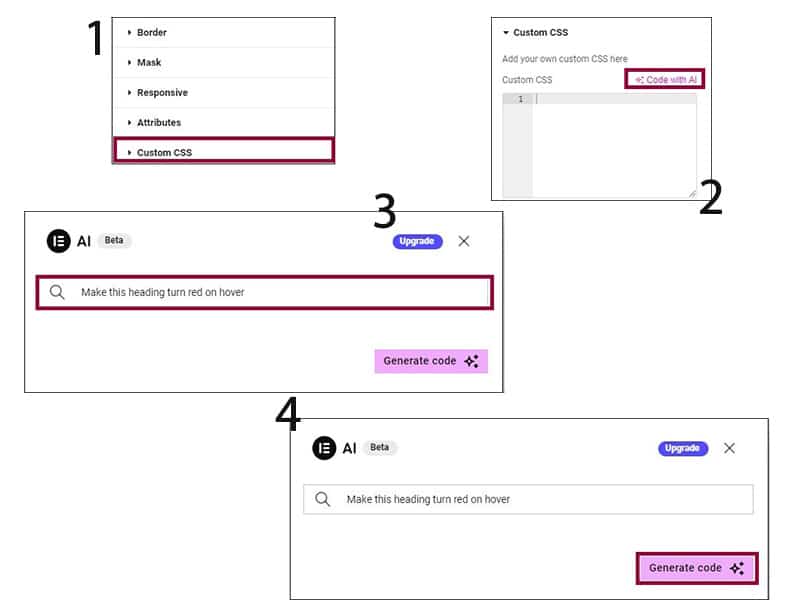Collapse the open Custom CSS panel arrow
Screen dimensions: 800x600
506,33
